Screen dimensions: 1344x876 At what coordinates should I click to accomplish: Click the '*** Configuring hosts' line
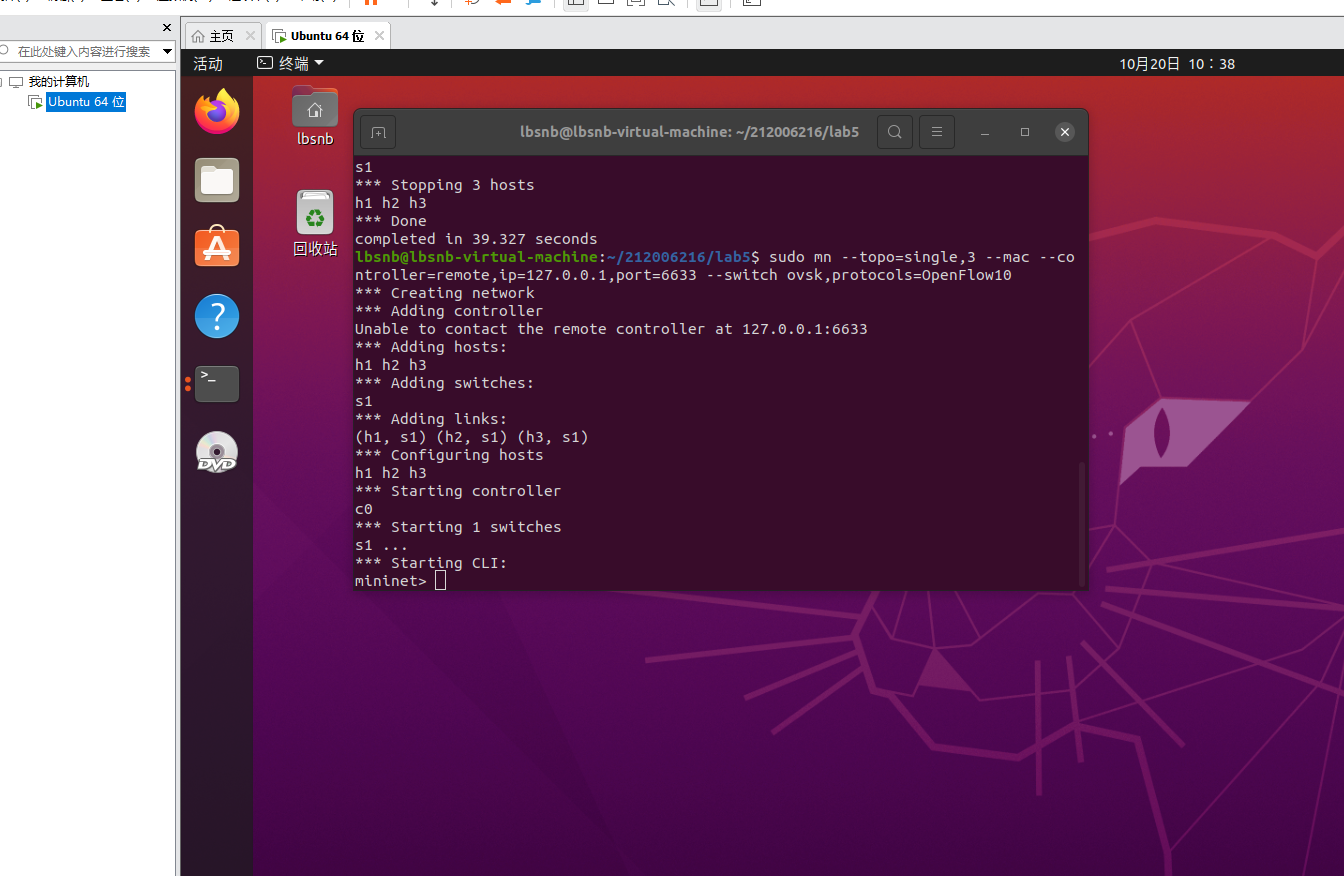[449, 455]
